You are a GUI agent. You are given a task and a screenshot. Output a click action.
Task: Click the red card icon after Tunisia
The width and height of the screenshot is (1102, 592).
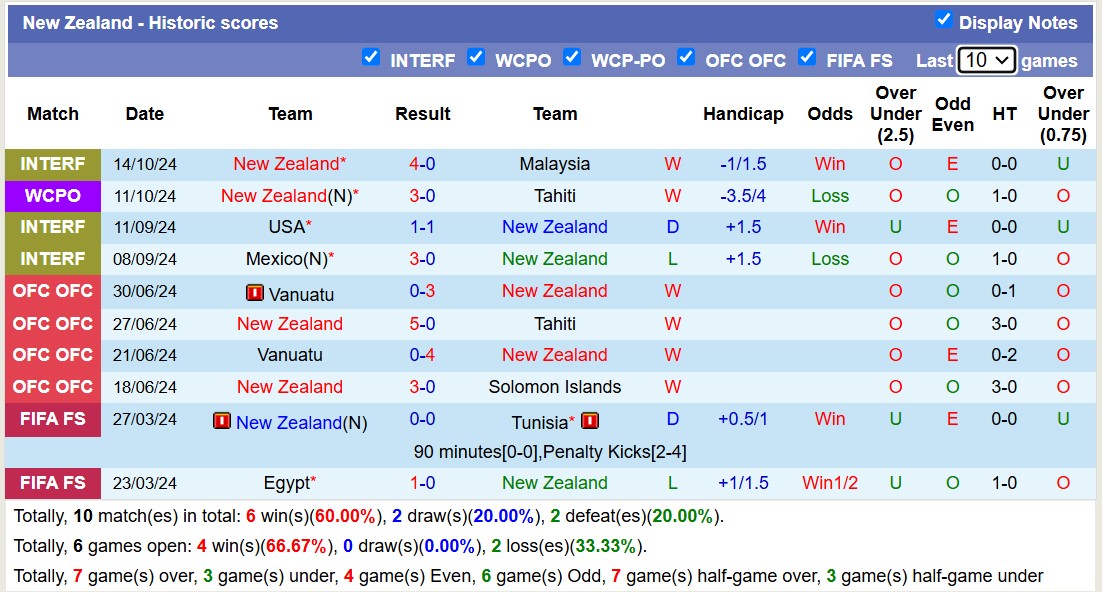tap(590, 421)
